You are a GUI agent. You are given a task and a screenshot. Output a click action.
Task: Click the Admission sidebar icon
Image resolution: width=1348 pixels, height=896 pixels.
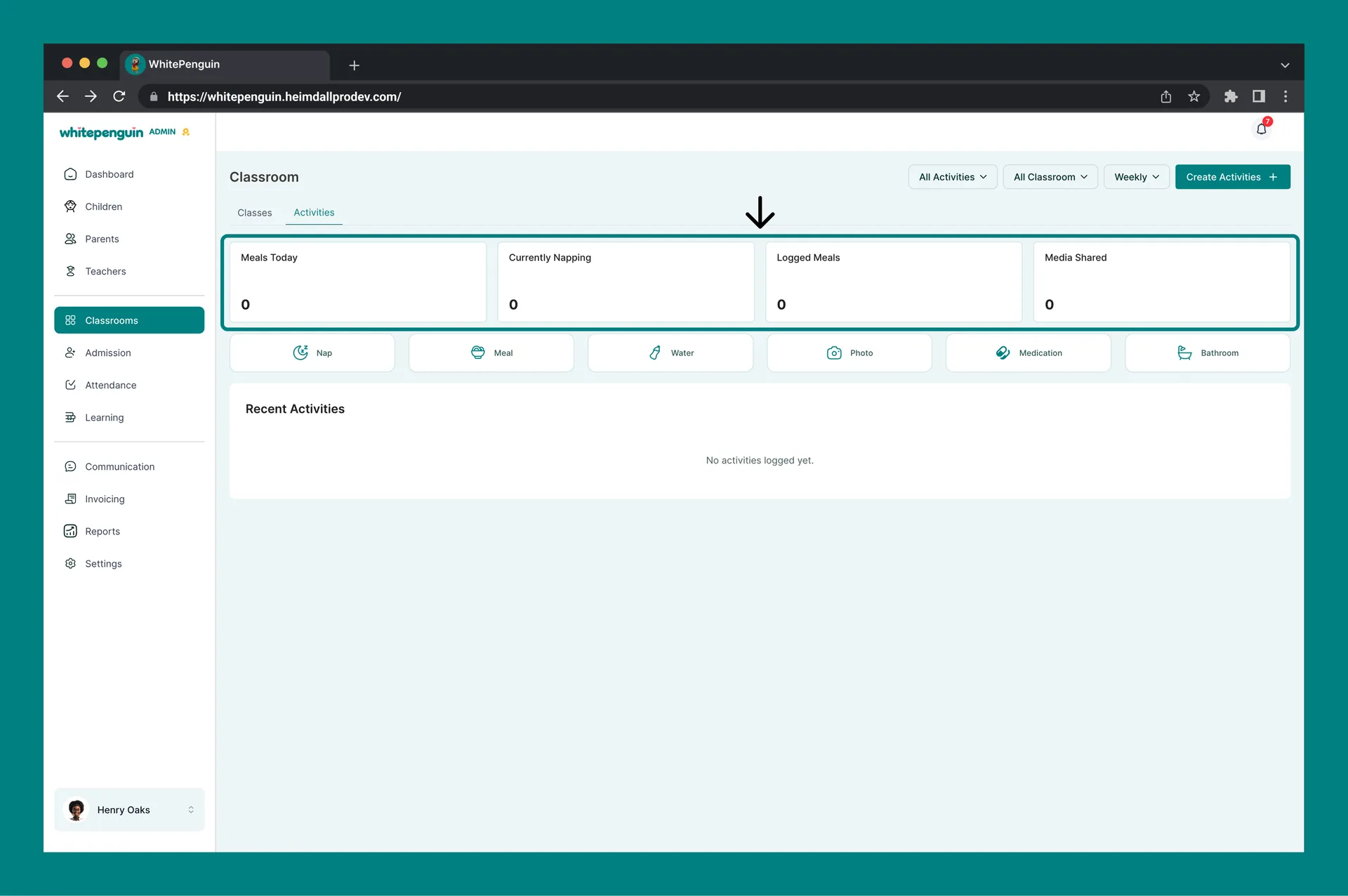70,353
